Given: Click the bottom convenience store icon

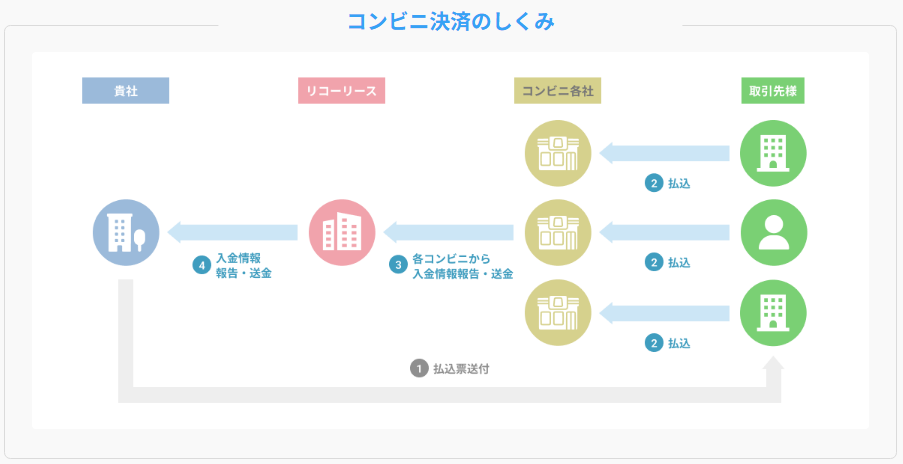Looking at the screenshot, I should click(x=558, y=313).
